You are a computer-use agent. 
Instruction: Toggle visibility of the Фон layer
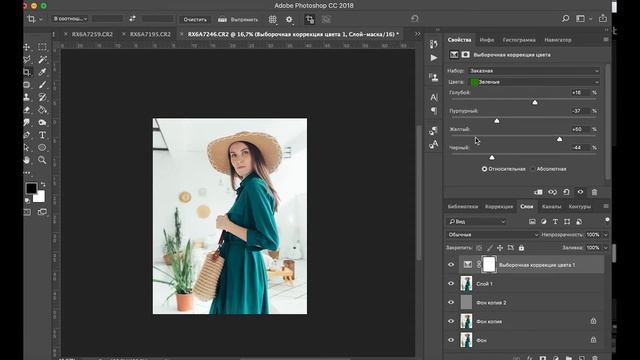tap(451, 340)
